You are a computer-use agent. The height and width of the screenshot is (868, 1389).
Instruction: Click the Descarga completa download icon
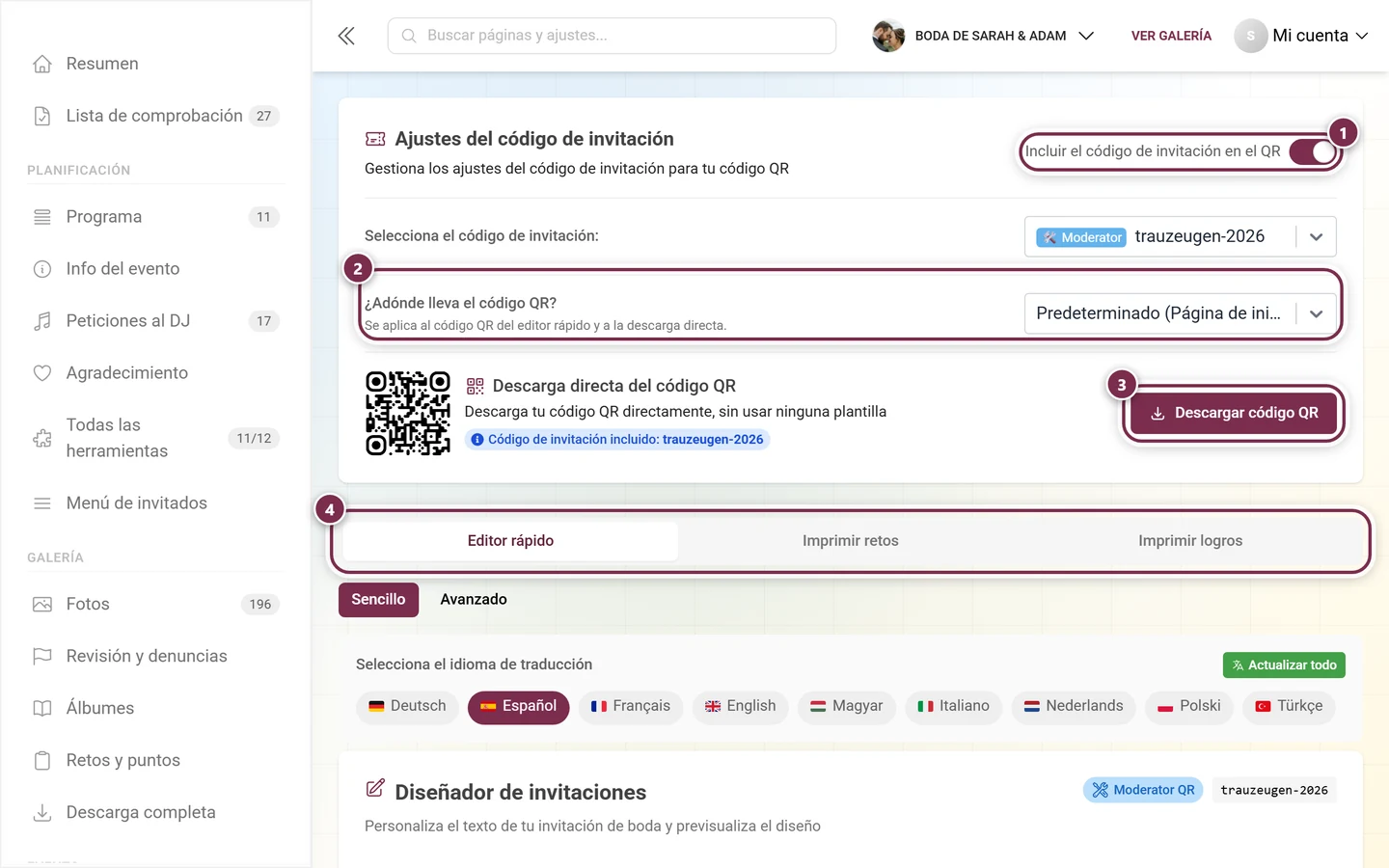(42, 813)
